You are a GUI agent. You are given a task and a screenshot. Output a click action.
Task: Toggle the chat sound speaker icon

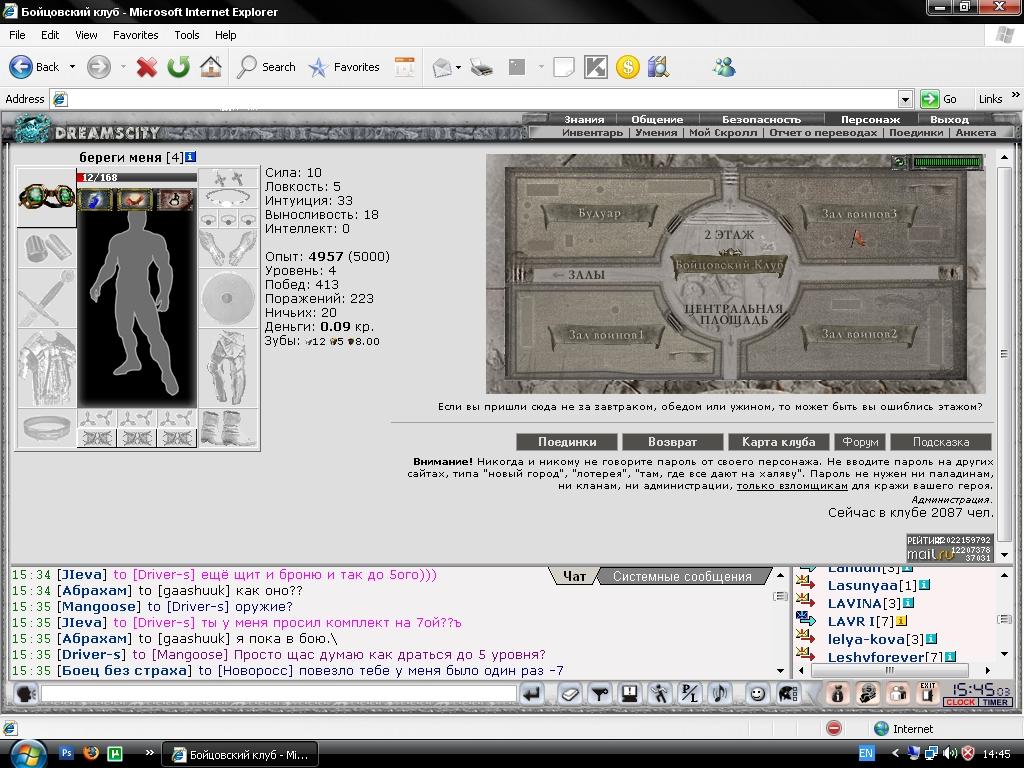720,694
